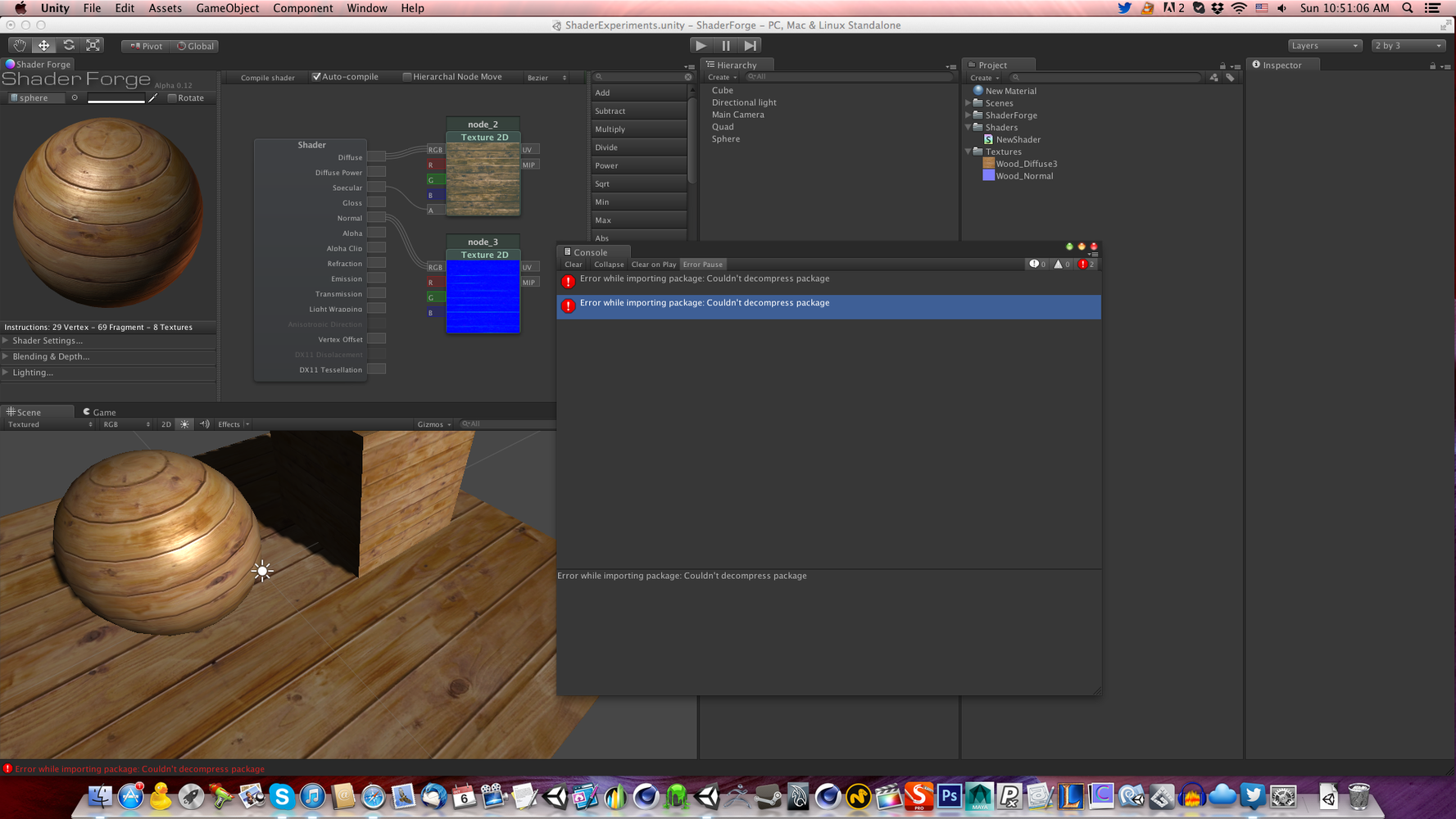Select Wood_Normal texture asset
This screenshot has height=819, width=1456.
[1018, 176]
